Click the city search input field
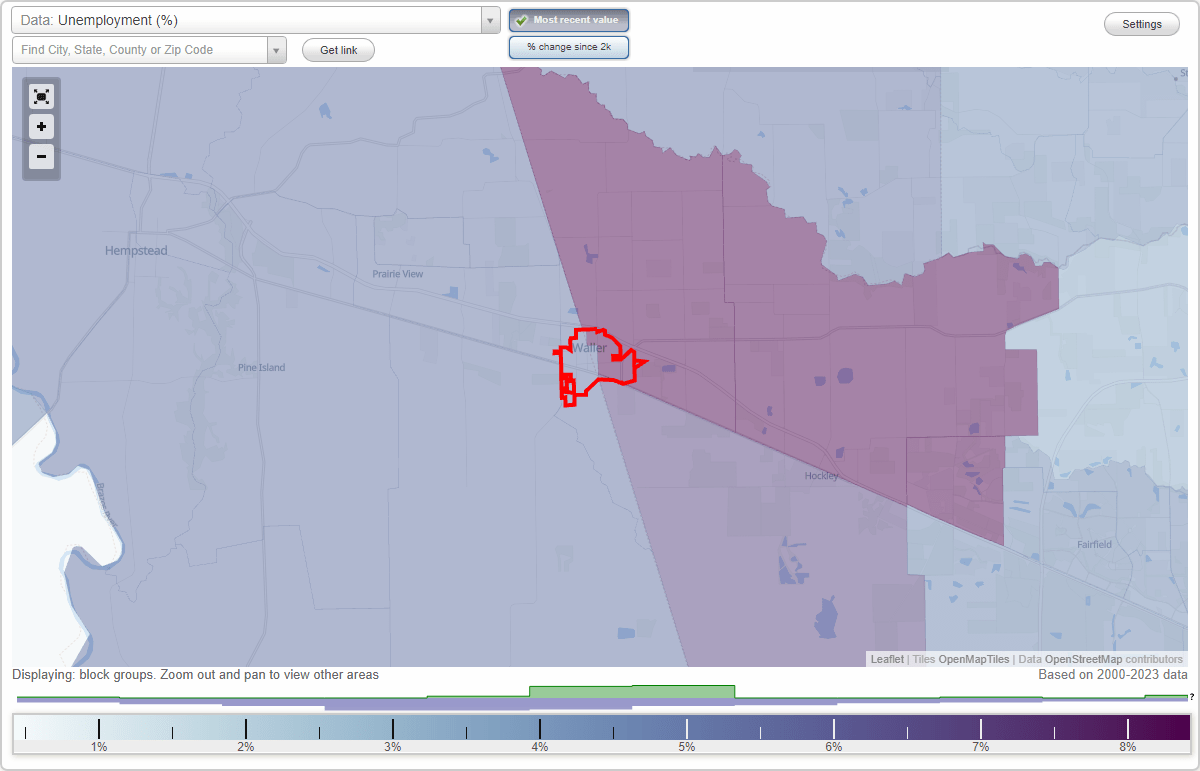The image size is (1200, 771). 140,49
